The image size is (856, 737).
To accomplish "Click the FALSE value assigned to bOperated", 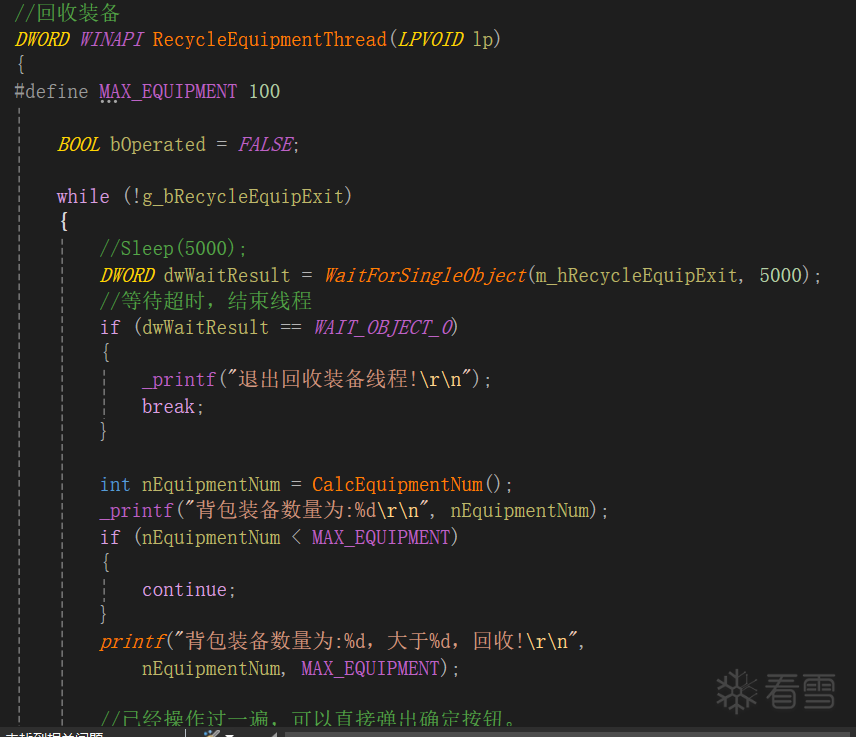I will tap(265, 144).
